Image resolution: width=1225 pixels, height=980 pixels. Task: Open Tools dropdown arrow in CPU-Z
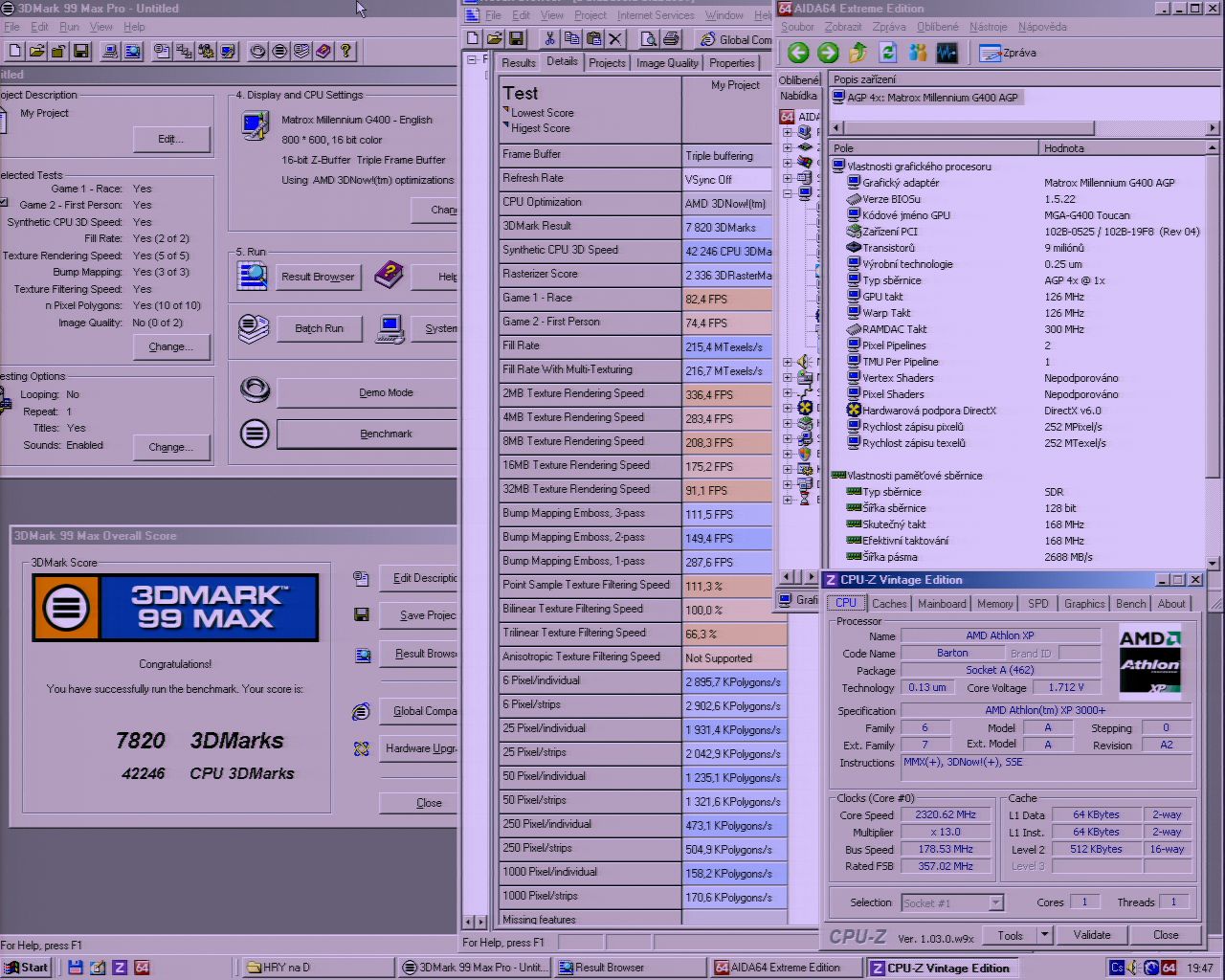pos(1044,935)
